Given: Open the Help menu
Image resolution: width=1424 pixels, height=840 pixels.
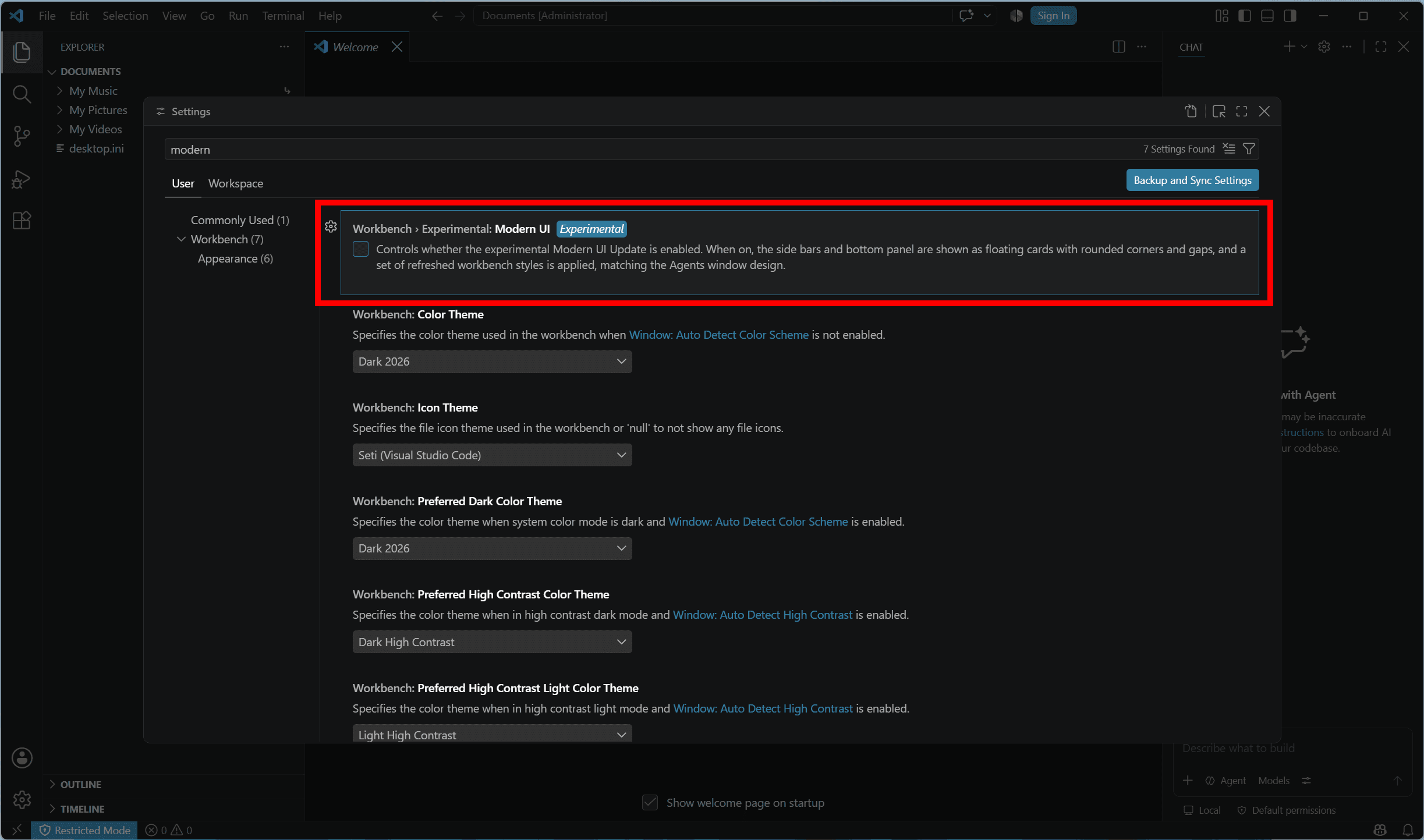Looking at the screenshot, I should tap(330, 16).
